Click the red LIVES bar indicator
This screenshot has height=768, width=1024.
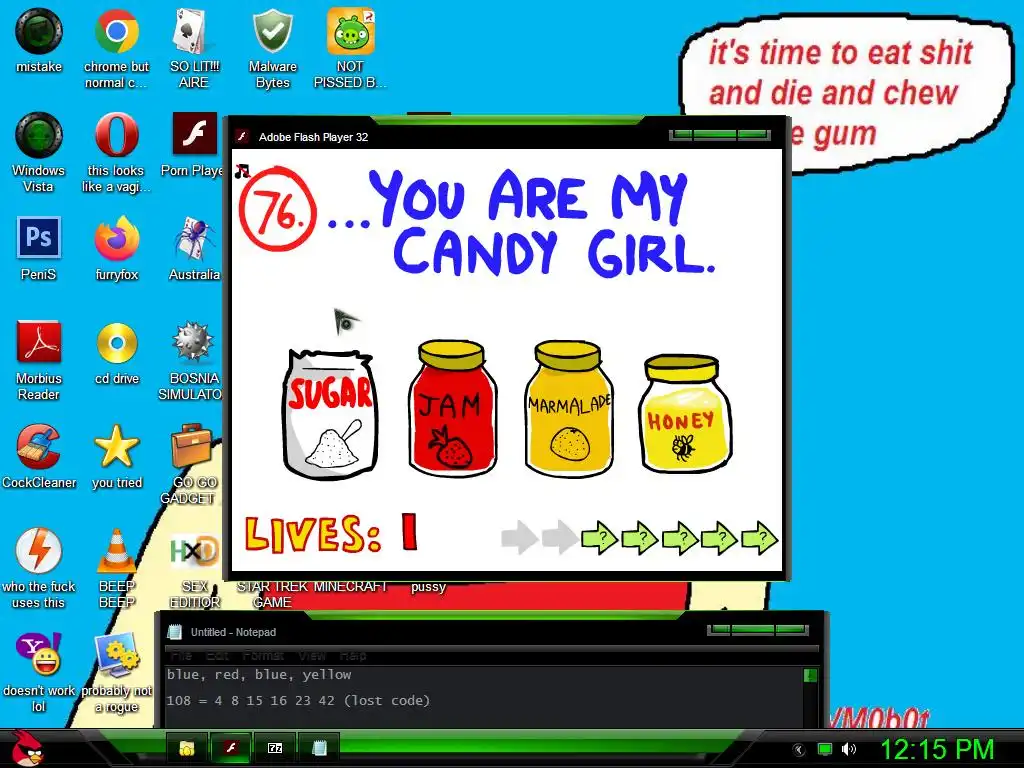409,532
